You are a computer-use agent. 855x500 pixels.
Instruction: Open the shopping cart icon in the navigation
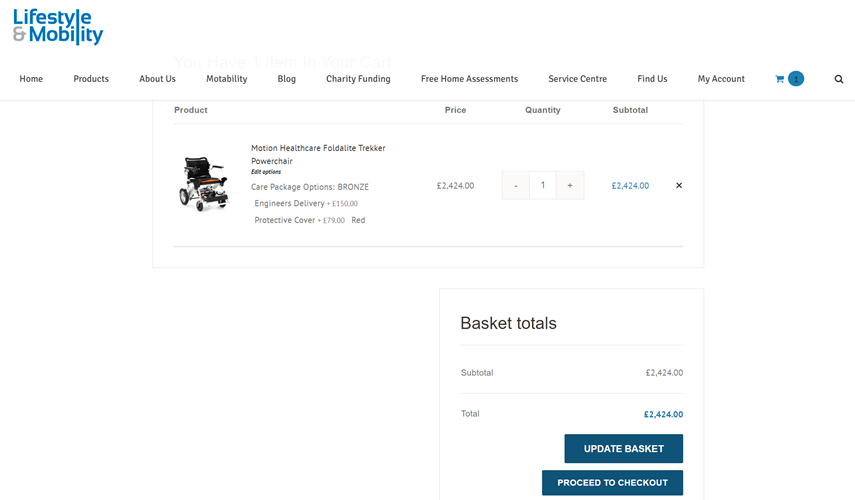(779, 79)
